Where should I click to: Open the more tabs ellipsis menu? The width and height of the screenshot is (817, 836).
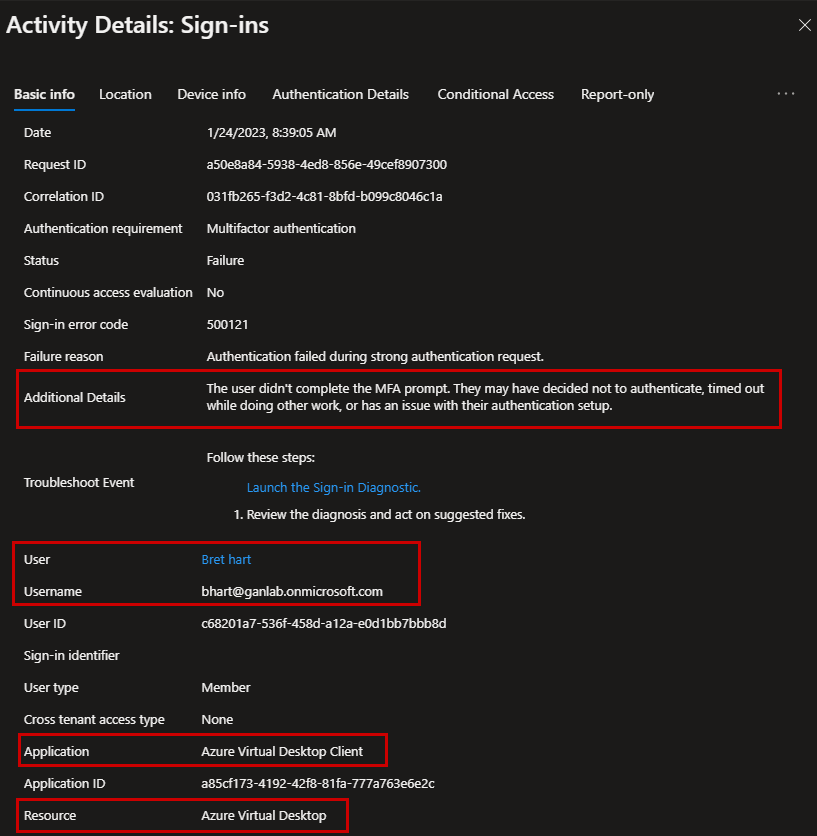click(786, 94)
